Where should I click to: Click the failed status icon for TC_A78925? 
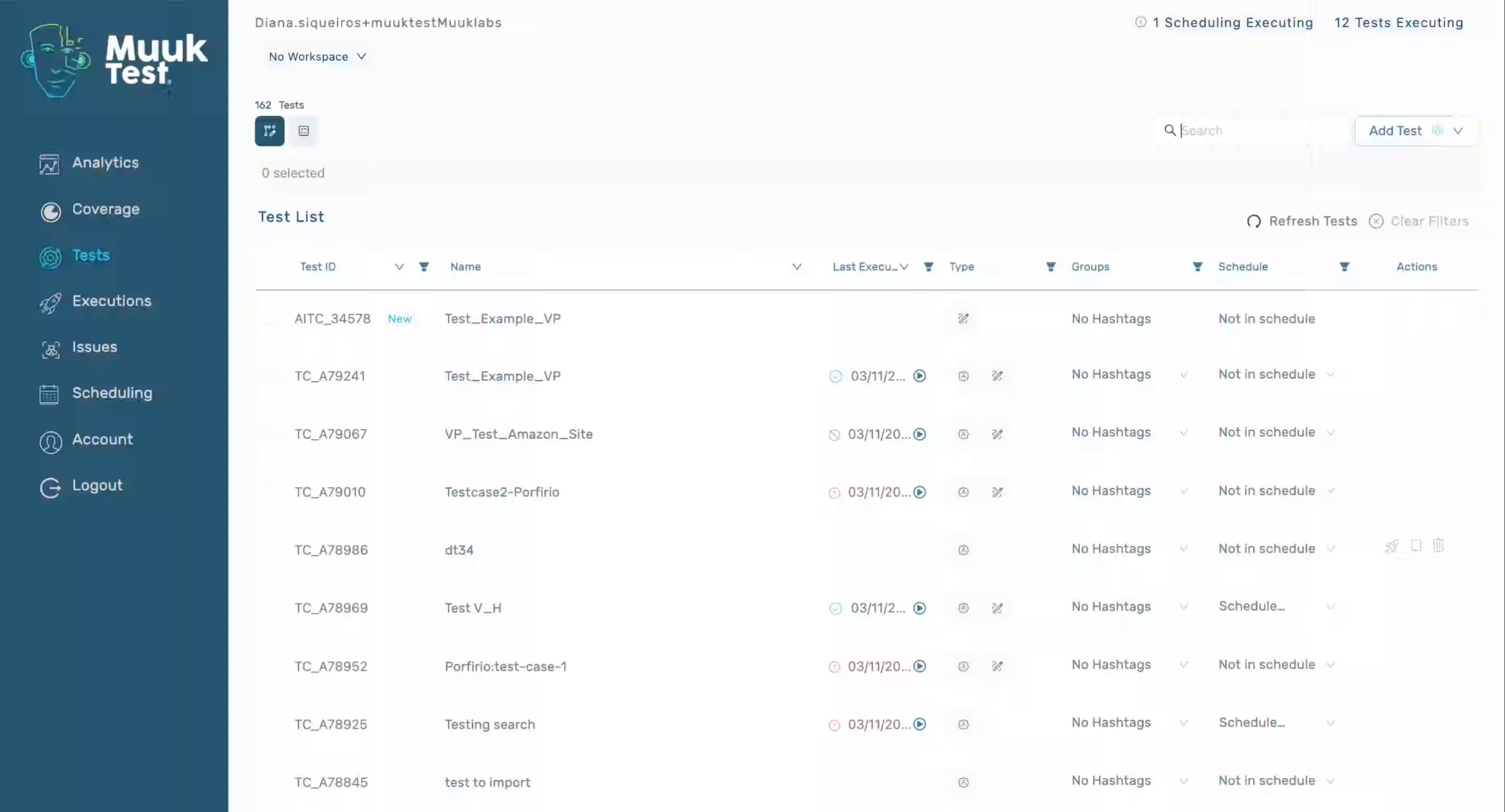point(834,725)
